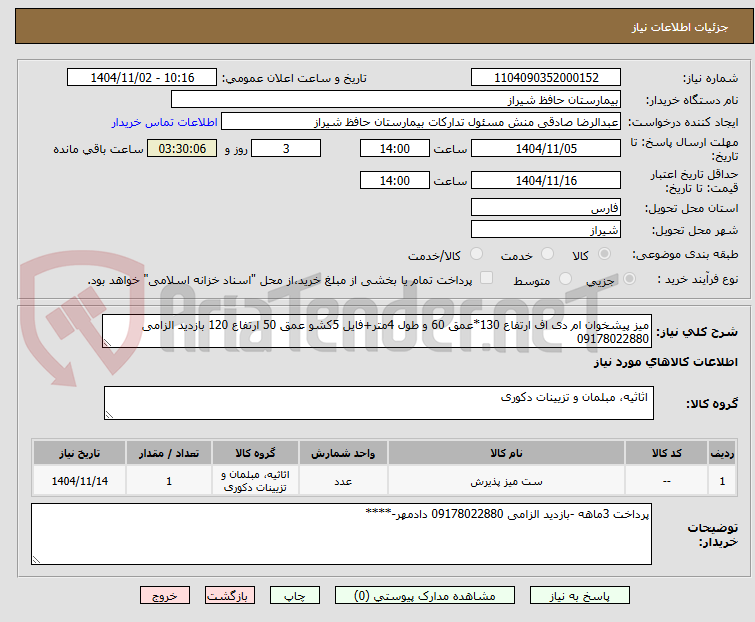This screenshot has height=622, width=755.
Task: Click the table cell 'اثاثیه، مبلمان و تزیینات دکوری'
Action: (x=255, y=481)
